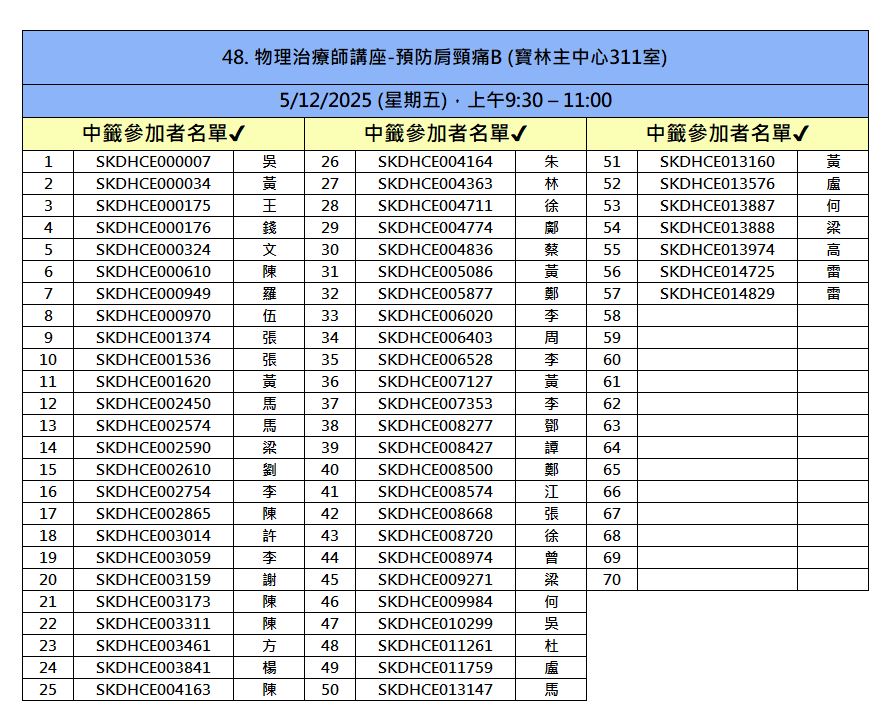Click the empty ID cell in row 58
893x724 pixels.
[717, 316]
